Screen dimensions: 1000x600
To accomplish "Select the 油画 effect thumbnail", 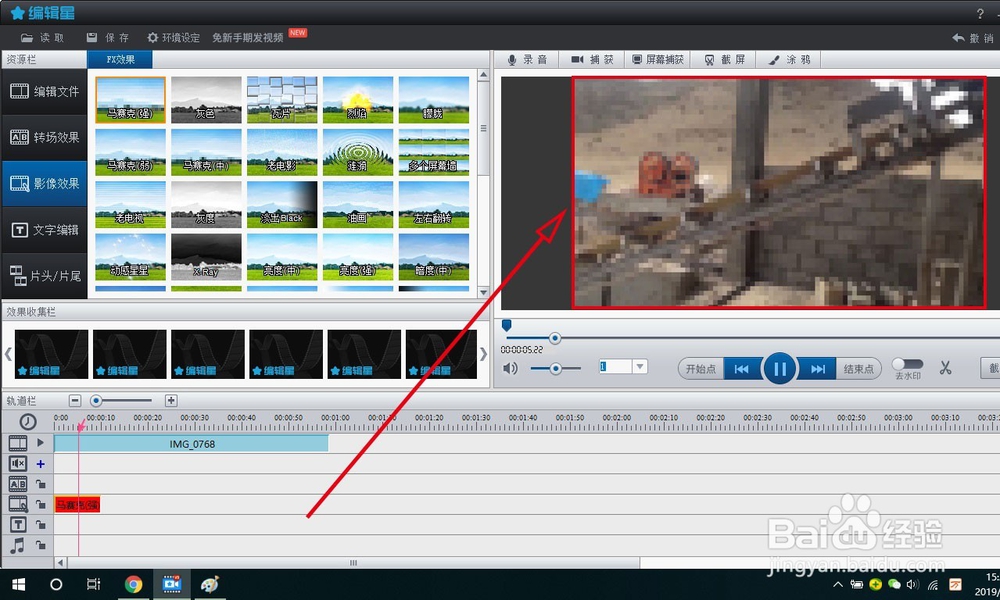I will pyautogui.click(x=358, y=205).
